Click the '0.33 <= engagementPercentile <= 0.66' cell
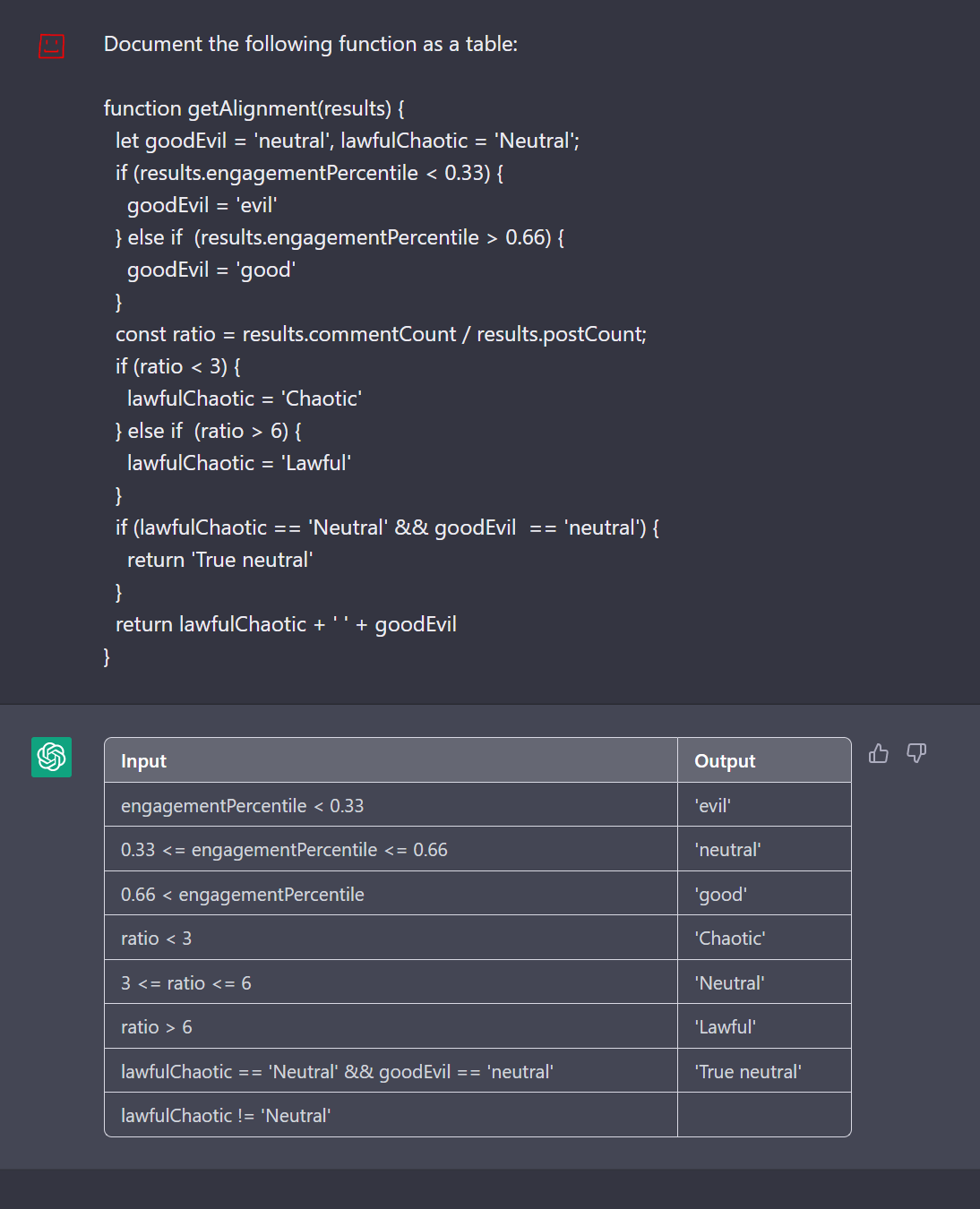The height and width of the screenshot is (1209, 980). pos(284,850)
